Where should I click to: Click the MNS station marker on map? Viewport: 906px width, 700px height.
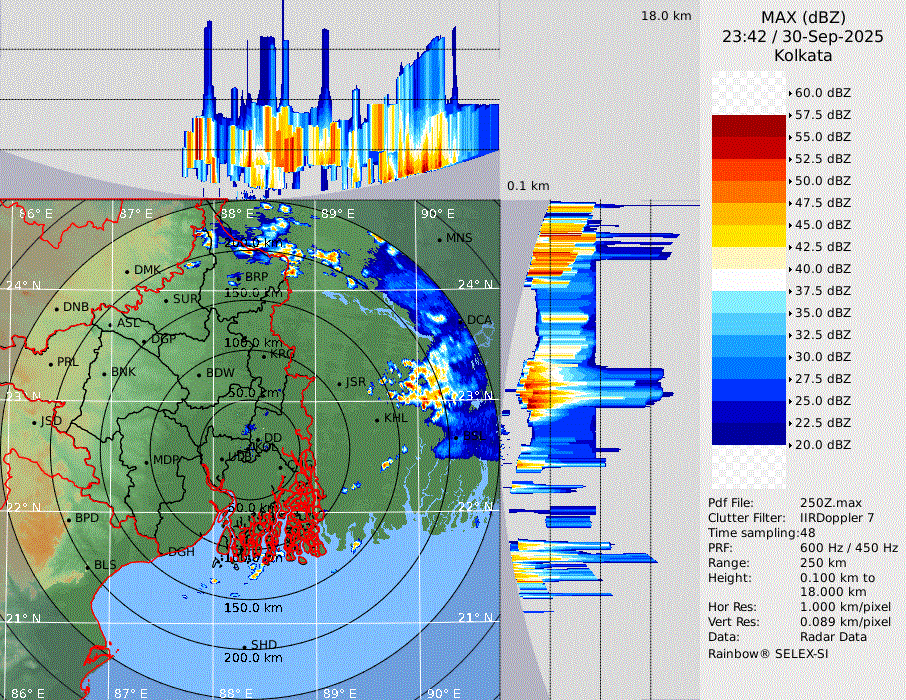pyautogui.click(x=439, y=239)
